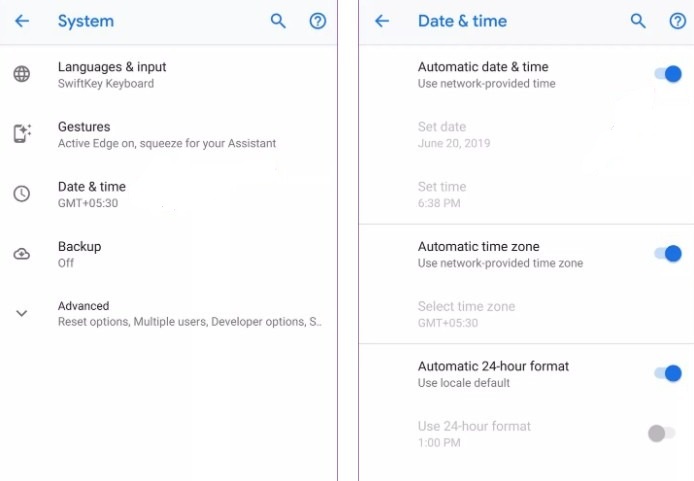Toggle Automatic 24-hour format switch
Screen dimensions: 694x481
667,373
